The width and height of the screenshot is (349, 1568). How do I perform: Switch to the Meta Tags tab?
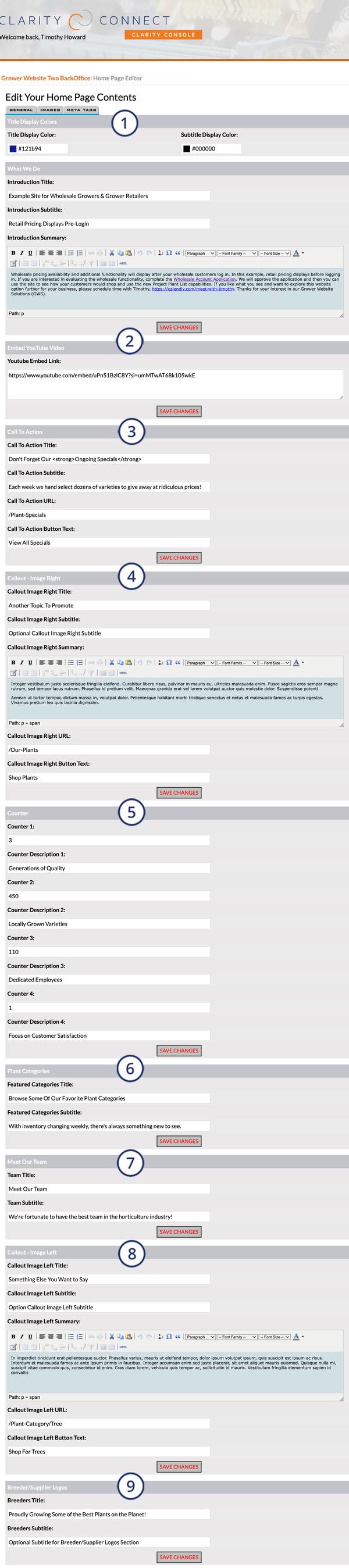(x=81, y=110)
